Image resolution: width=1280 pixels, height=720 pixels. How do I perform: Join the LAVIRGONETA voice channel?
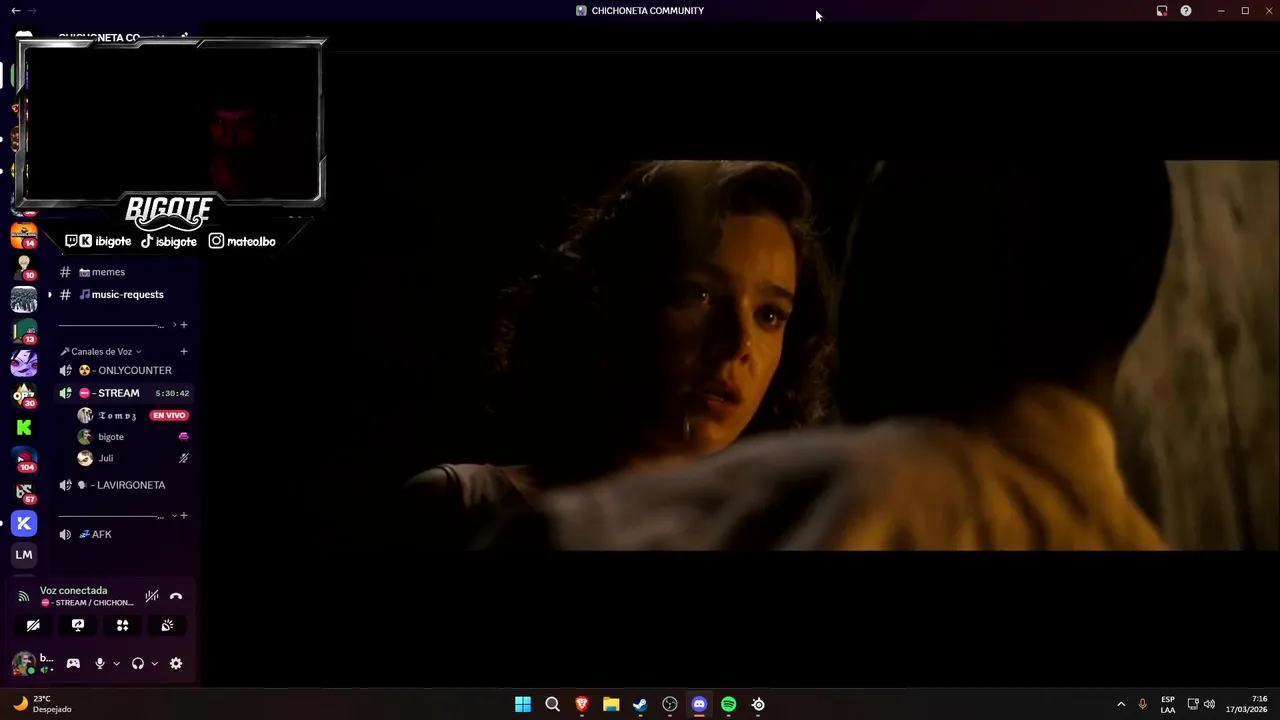click(x=124, y=485)
